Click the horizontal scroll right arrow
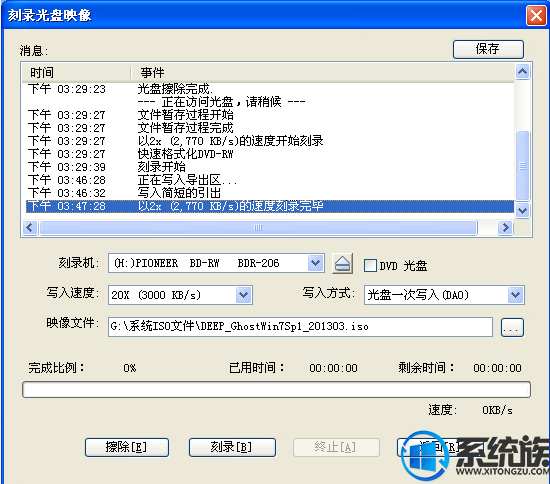 [x=505, y=228]
